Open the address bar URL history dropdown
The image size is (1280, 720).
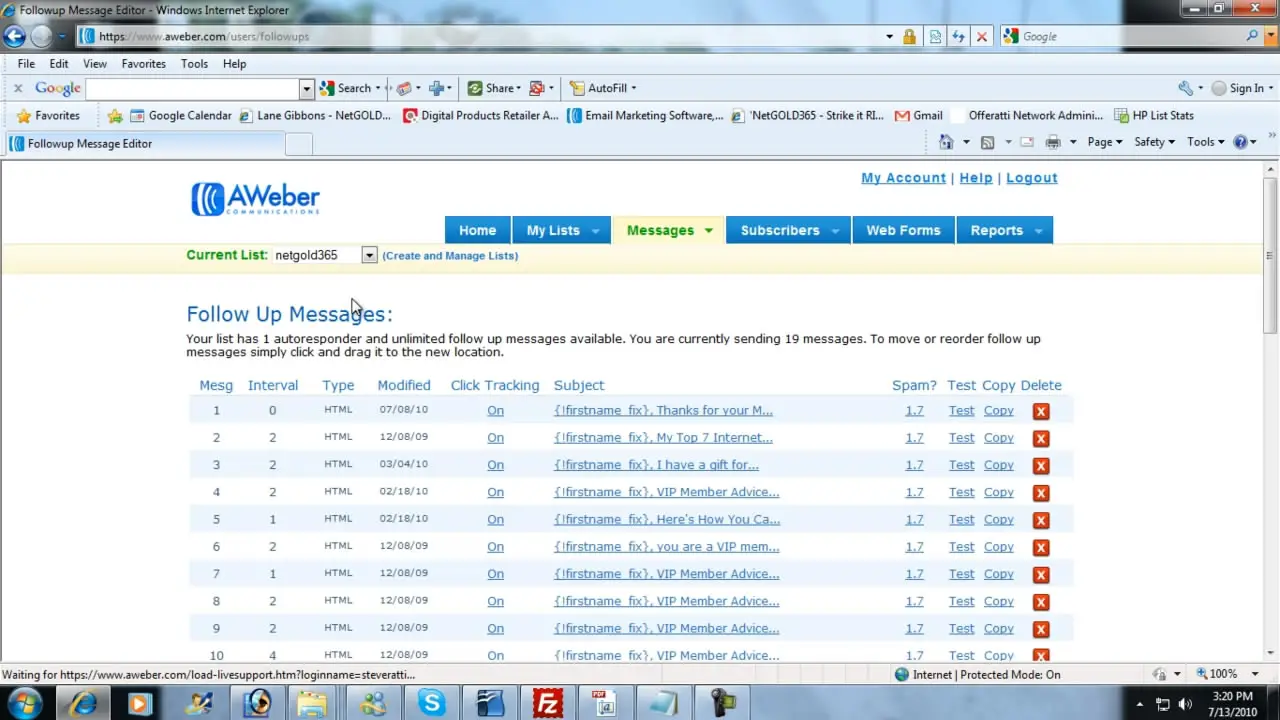pos(889,36)
